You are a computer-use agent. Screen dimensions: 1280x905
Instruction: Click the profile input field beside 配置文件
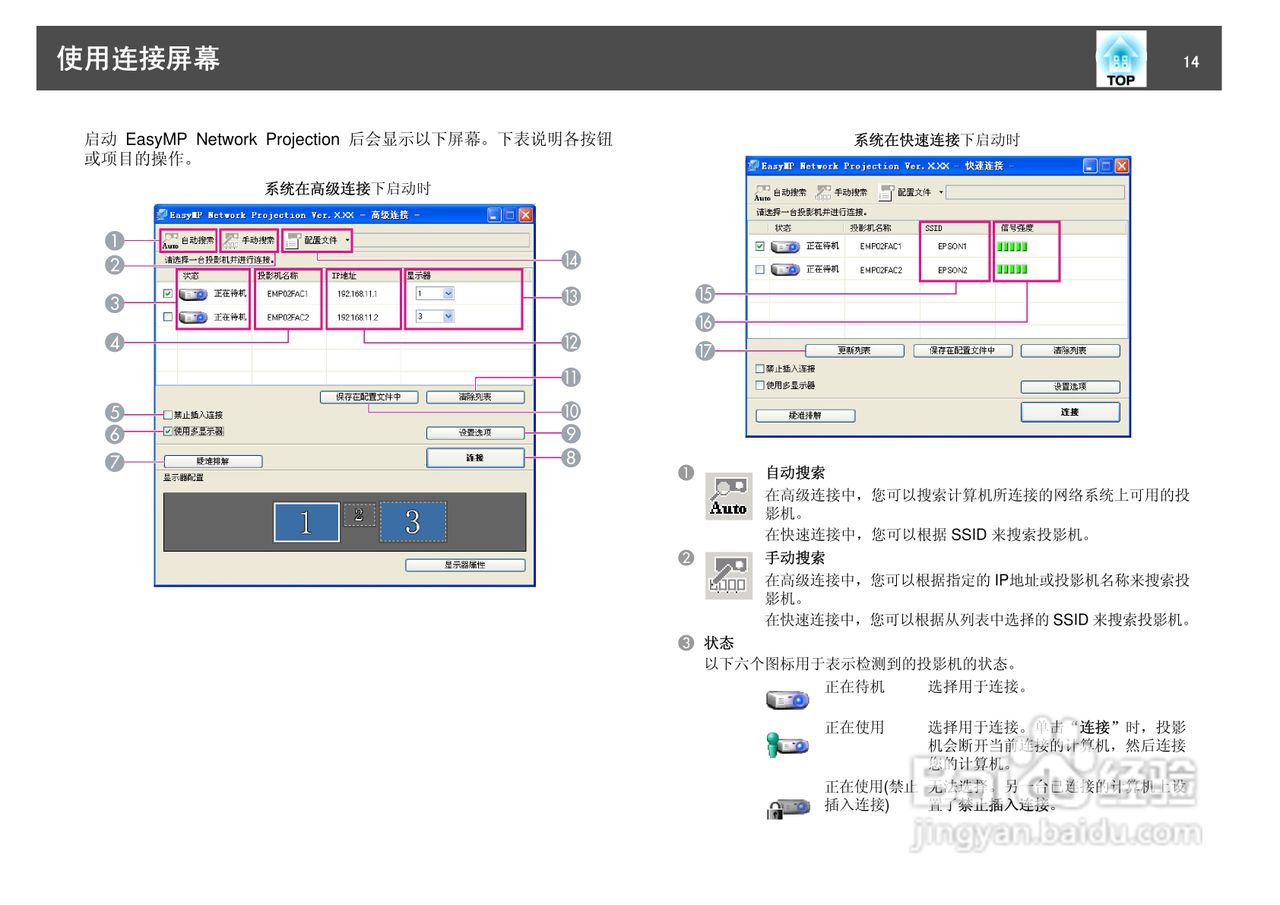(x=1035, y=192)
